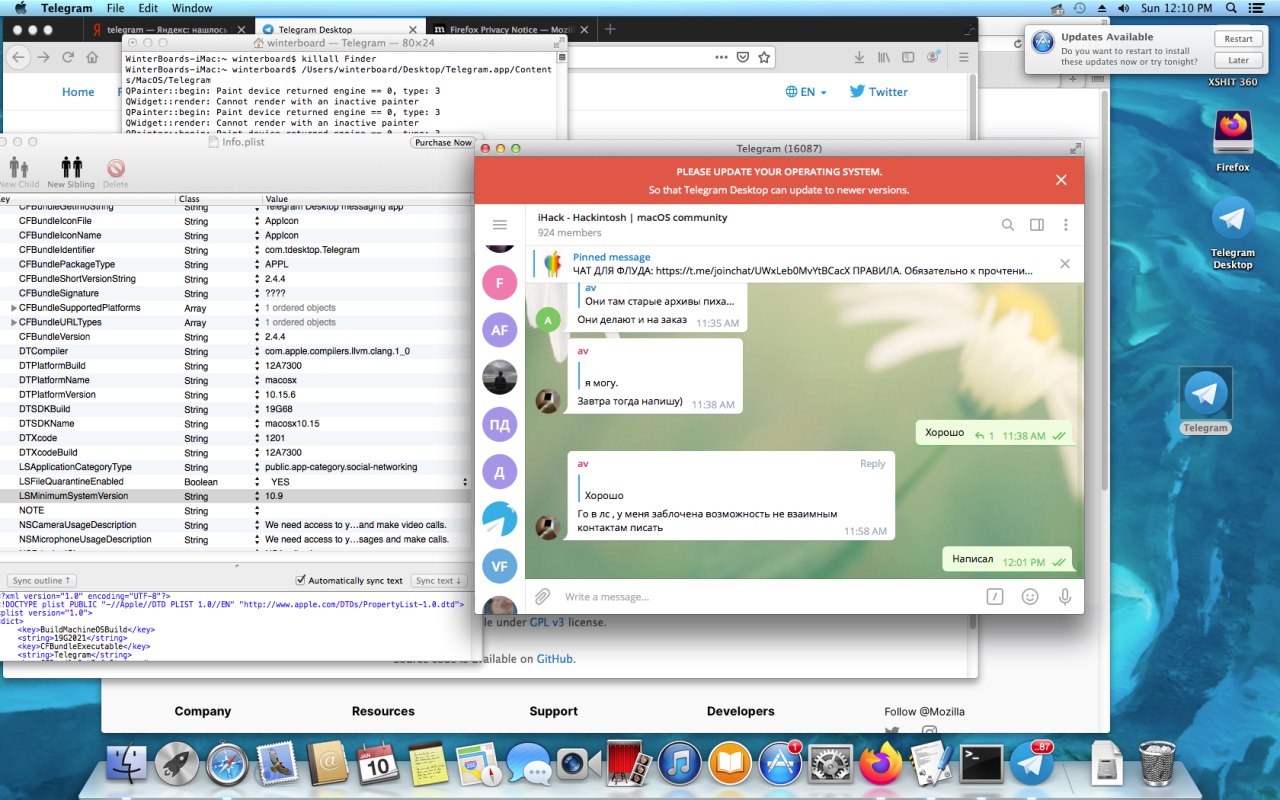
Task: Select the 10.9 value of LSMinimumSystemVersion
Action: (x=274, y=496)
